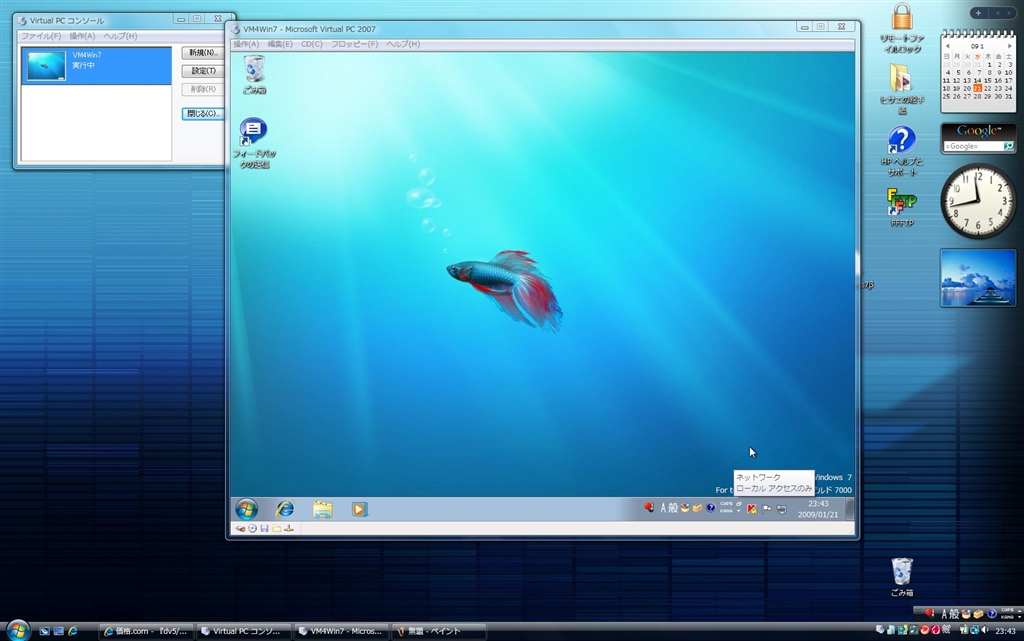The height and width of the screenshot is (641, 1024).
Task: Switch to Virtual PC コンソール taskbar button
Action: tap(243, 631)
